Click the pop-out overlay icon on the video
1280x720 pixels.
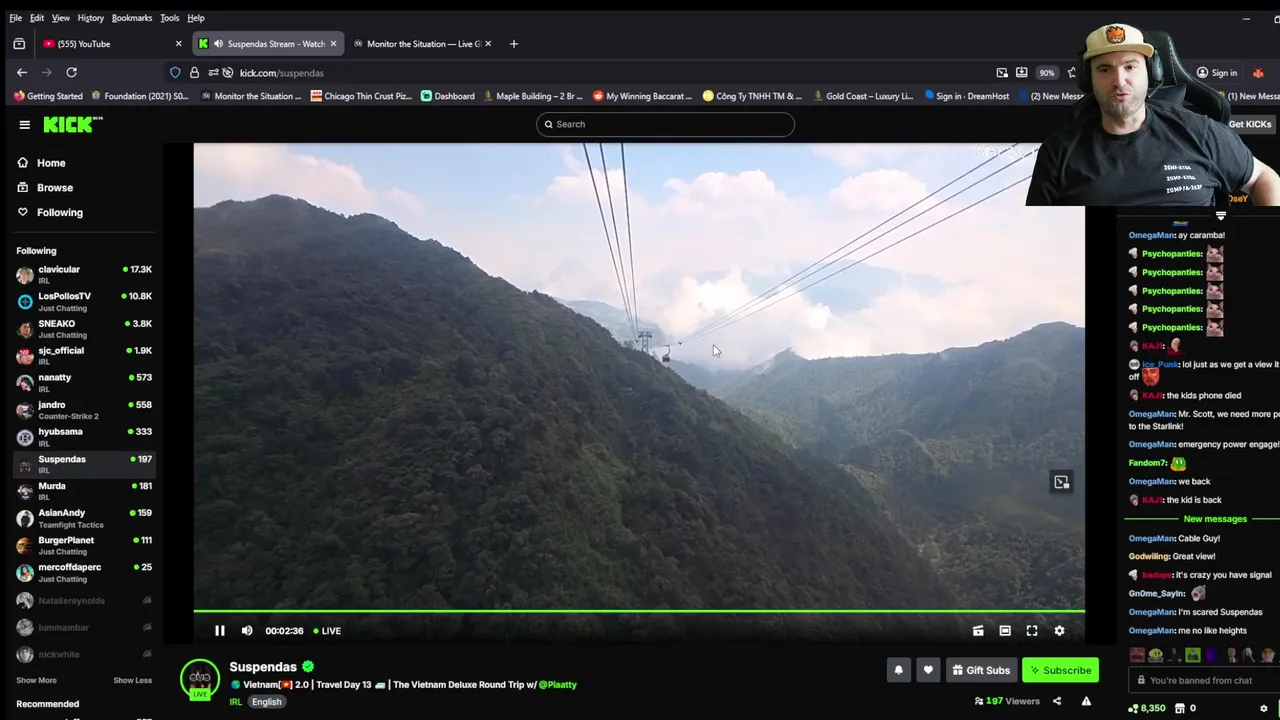pyautogui.click(x=1061, y=482)
